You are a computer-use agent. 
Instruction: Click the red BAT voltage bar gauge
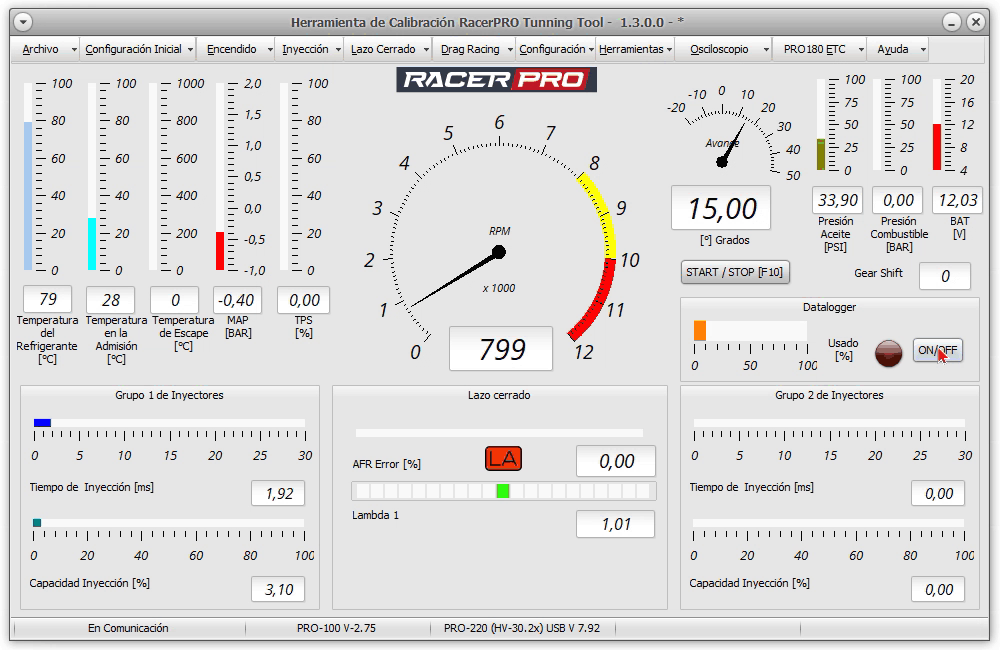938,146
